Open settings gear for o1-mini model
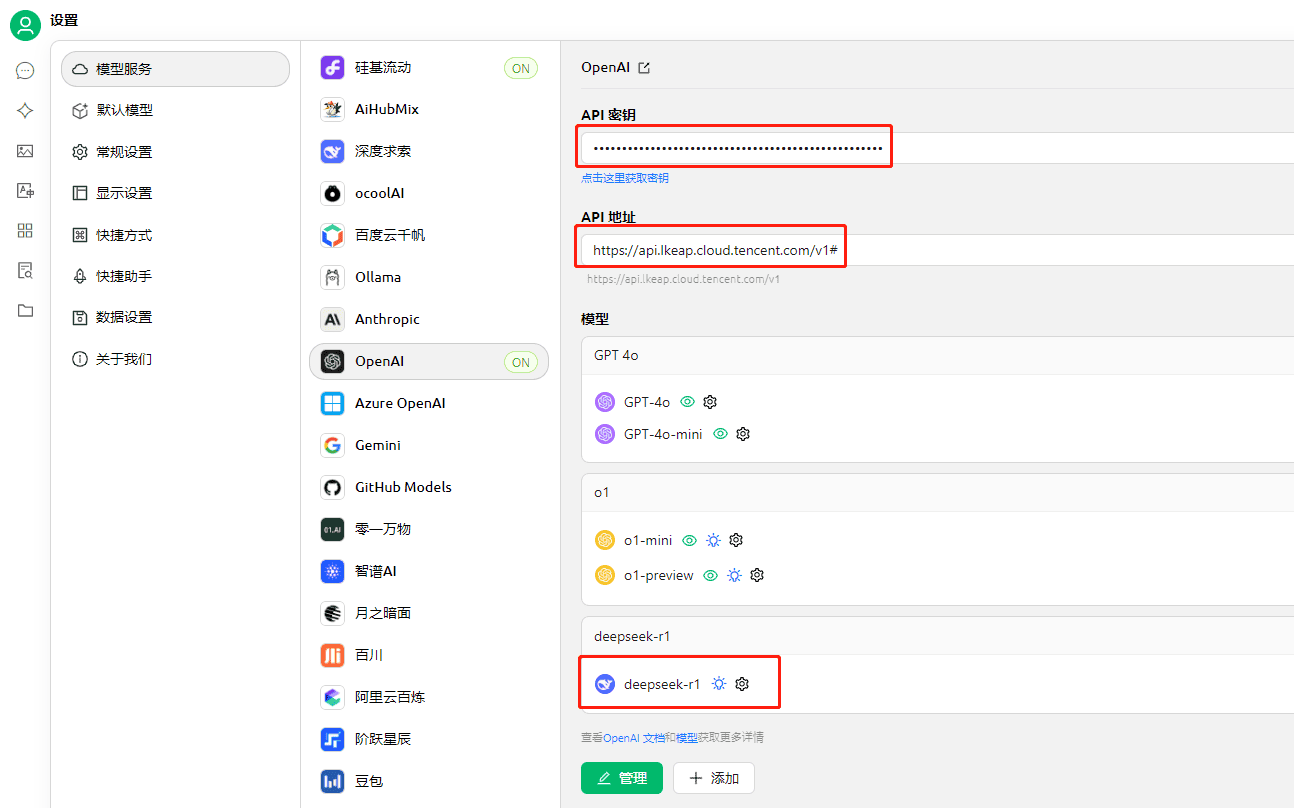Screen dimensions: 1294x808 click(736, 540)
